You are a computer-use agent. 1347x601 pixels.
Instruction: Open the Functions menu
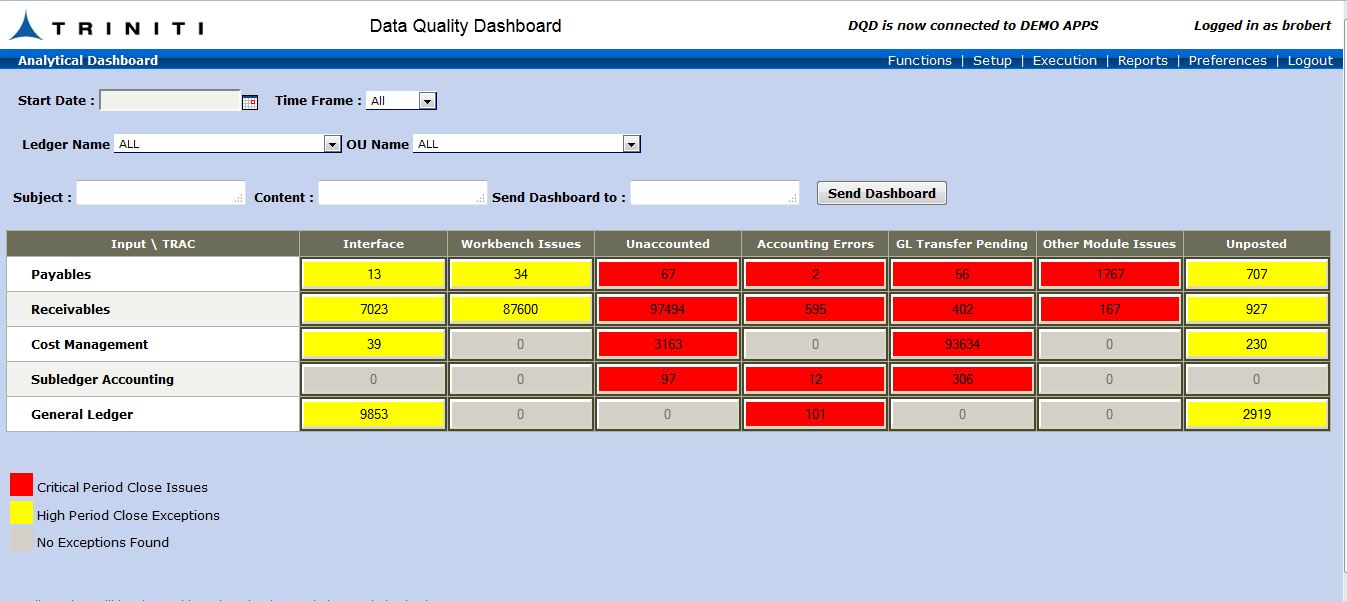click(x=918, y=60)
